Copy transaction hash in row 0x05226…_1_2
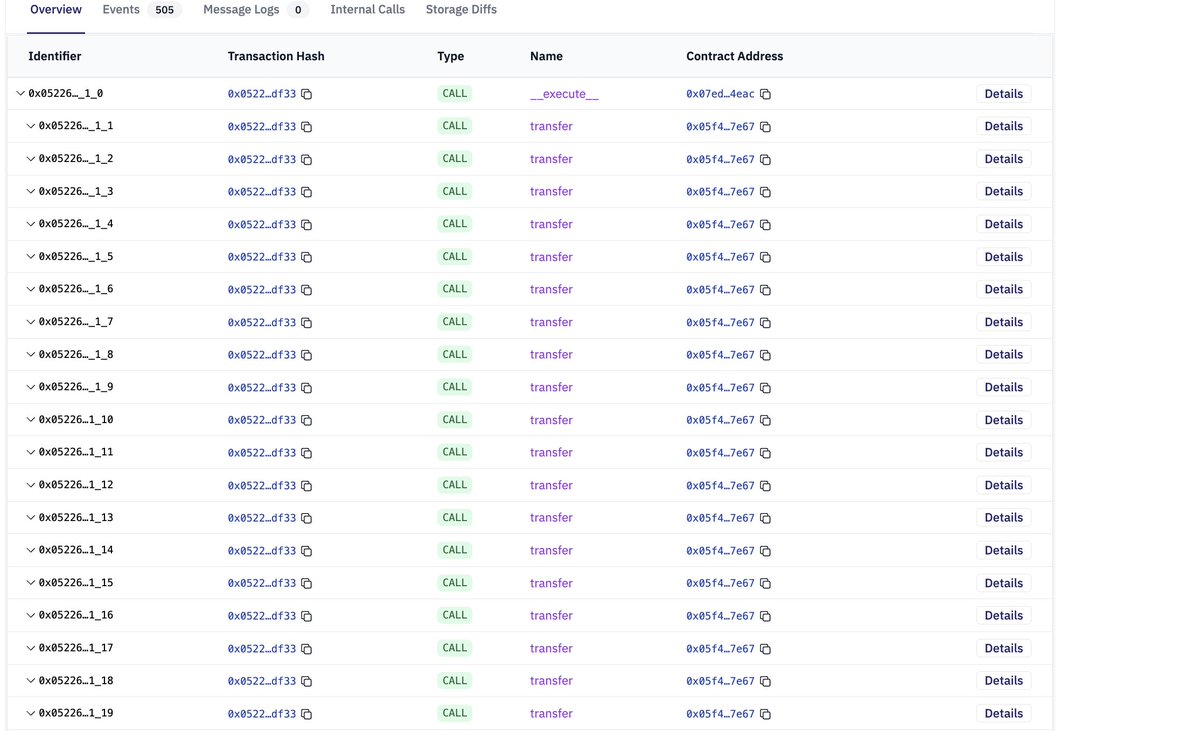This screenshot has height=731, width=1200. click(x=307, y=160)
